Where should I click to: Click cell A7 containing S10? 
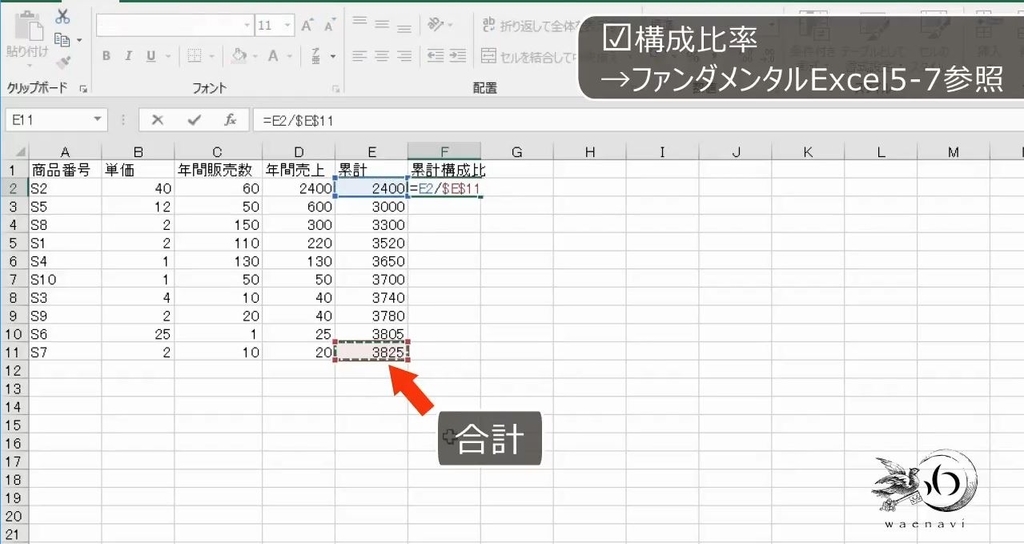pos(65,280)
